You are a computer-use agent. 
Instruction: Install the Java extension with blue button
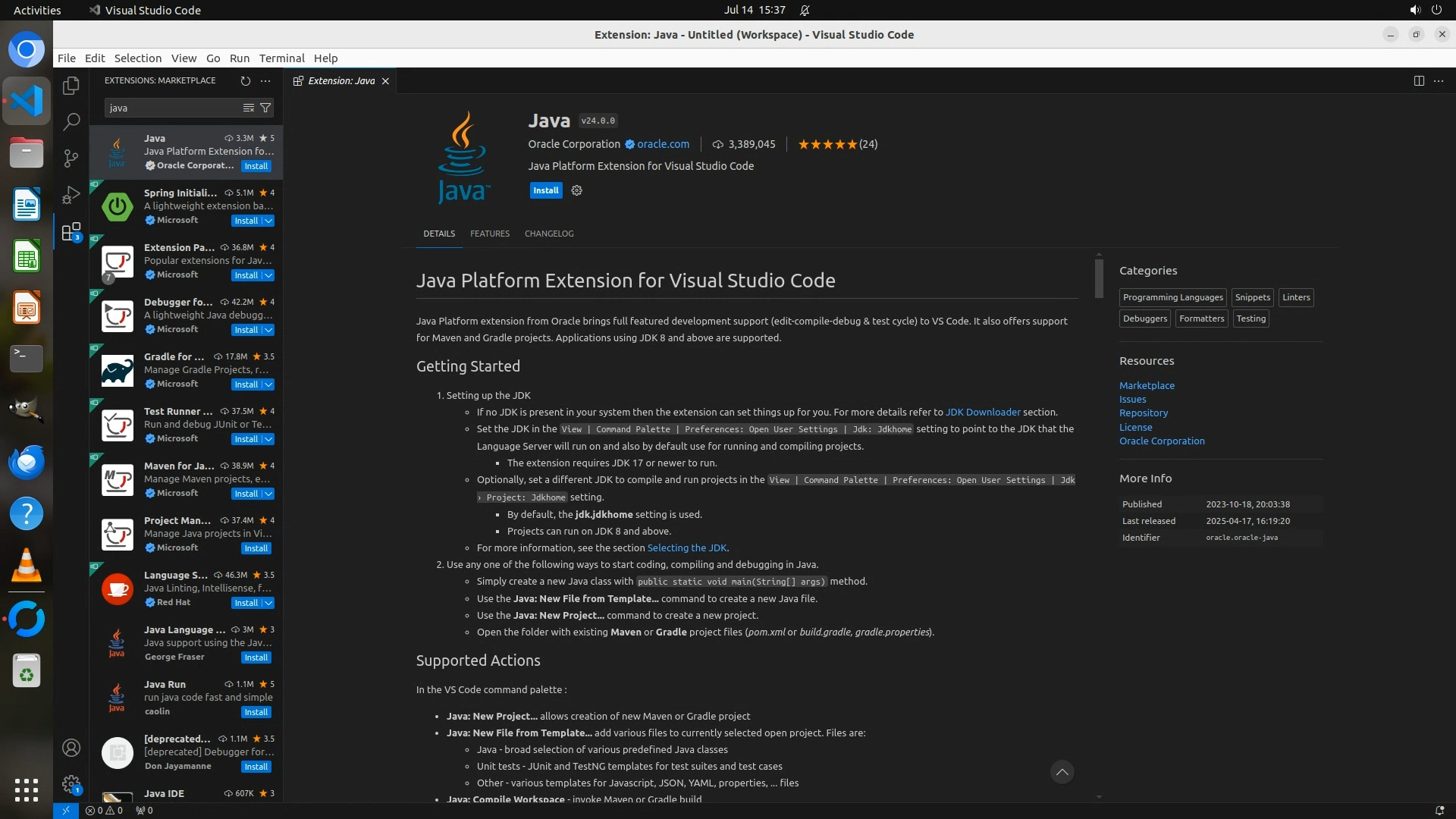click(545, 190)
